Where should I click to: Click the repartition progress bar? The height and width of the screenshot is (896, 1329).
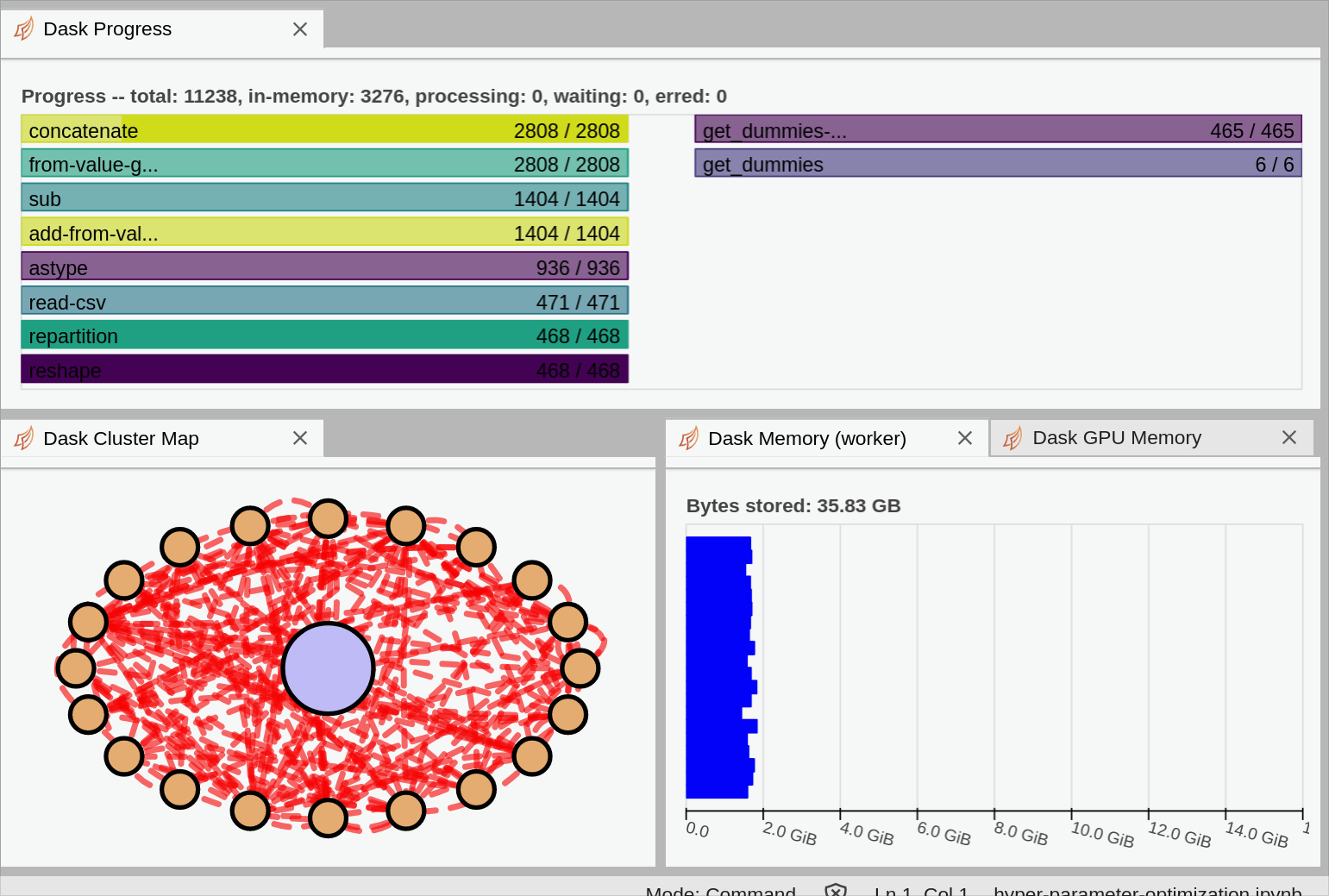click(324, 335)
